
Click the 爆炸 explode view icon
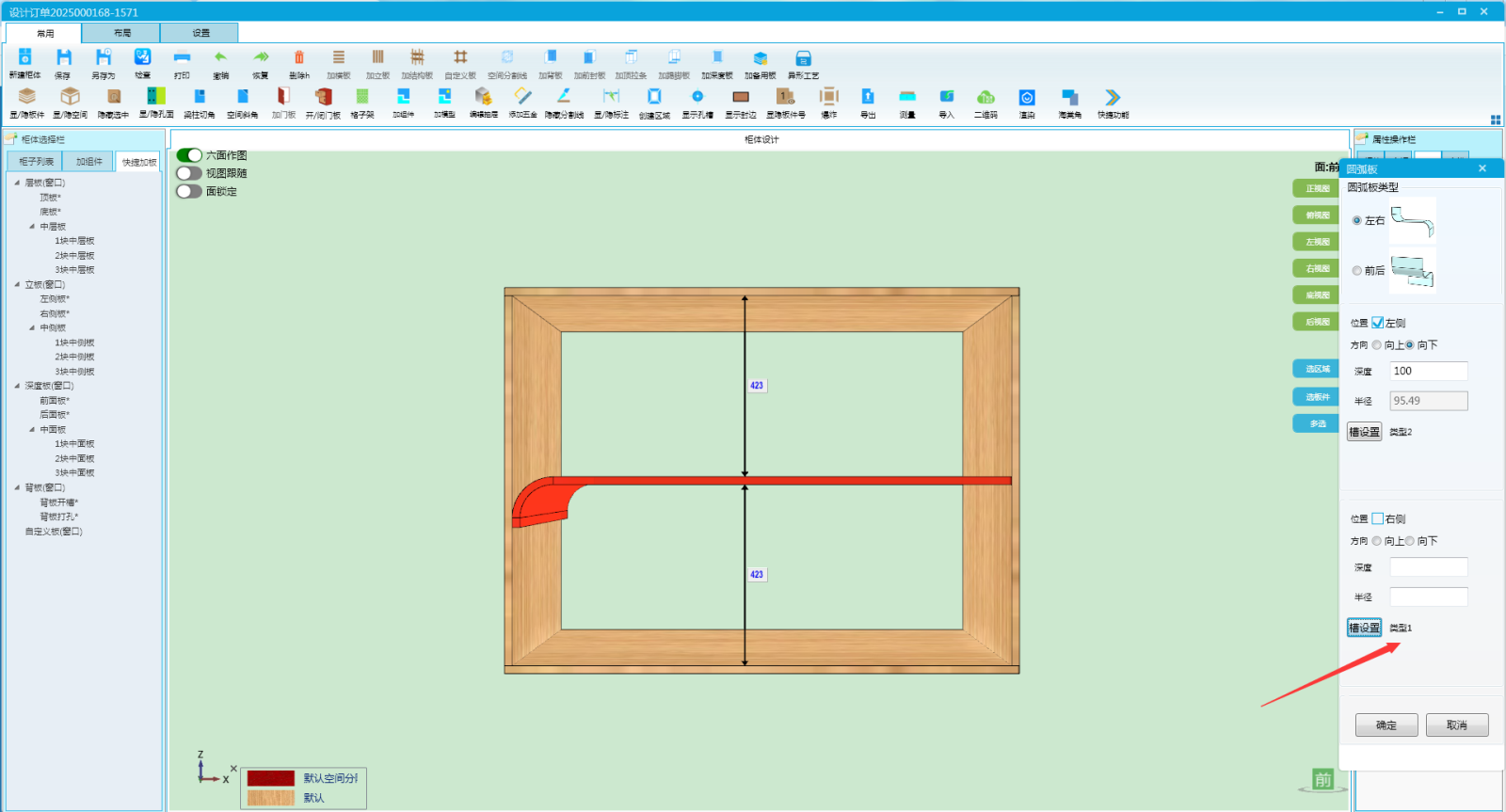point(829,96)
